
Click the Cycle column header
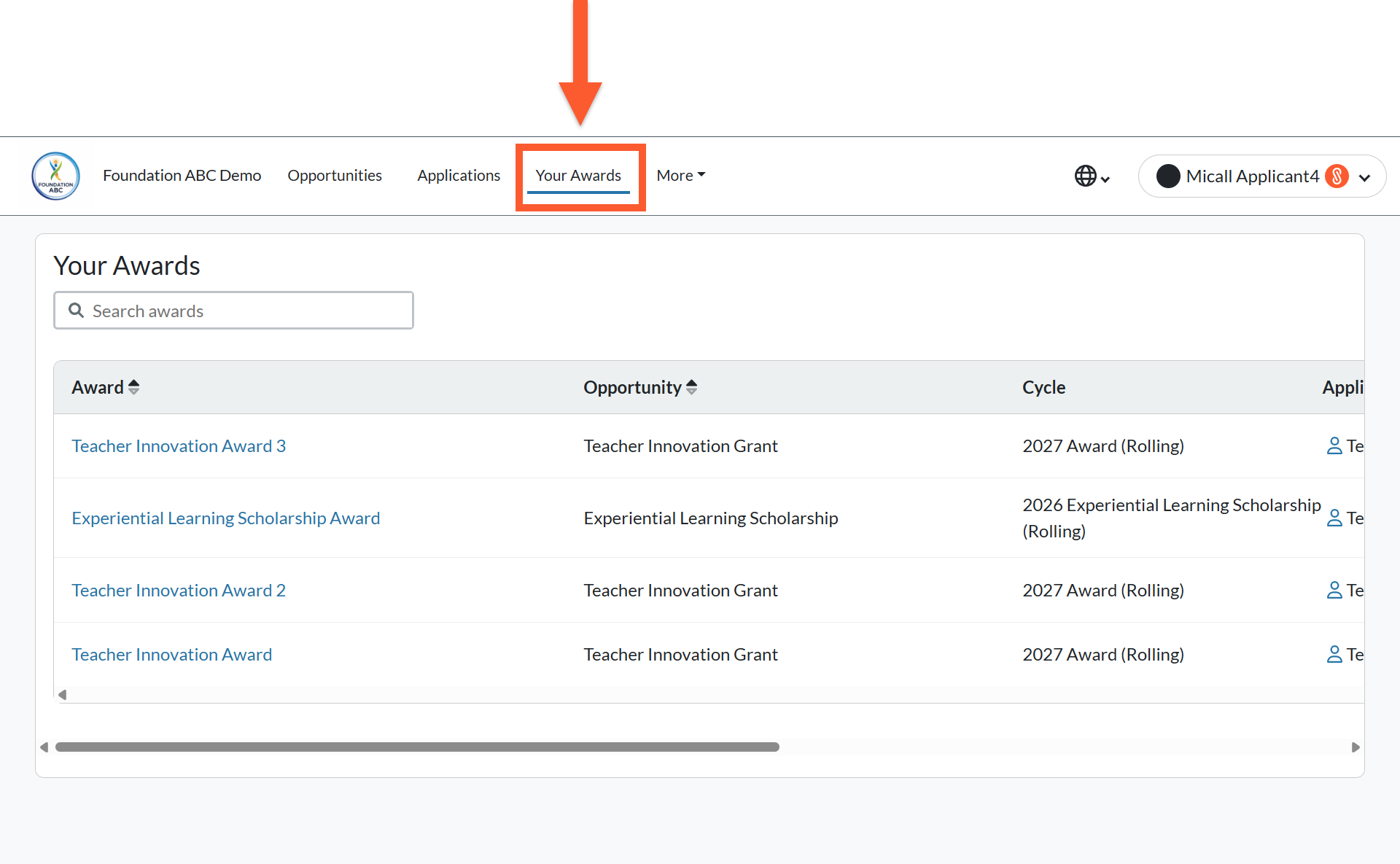coord(1043,387)
